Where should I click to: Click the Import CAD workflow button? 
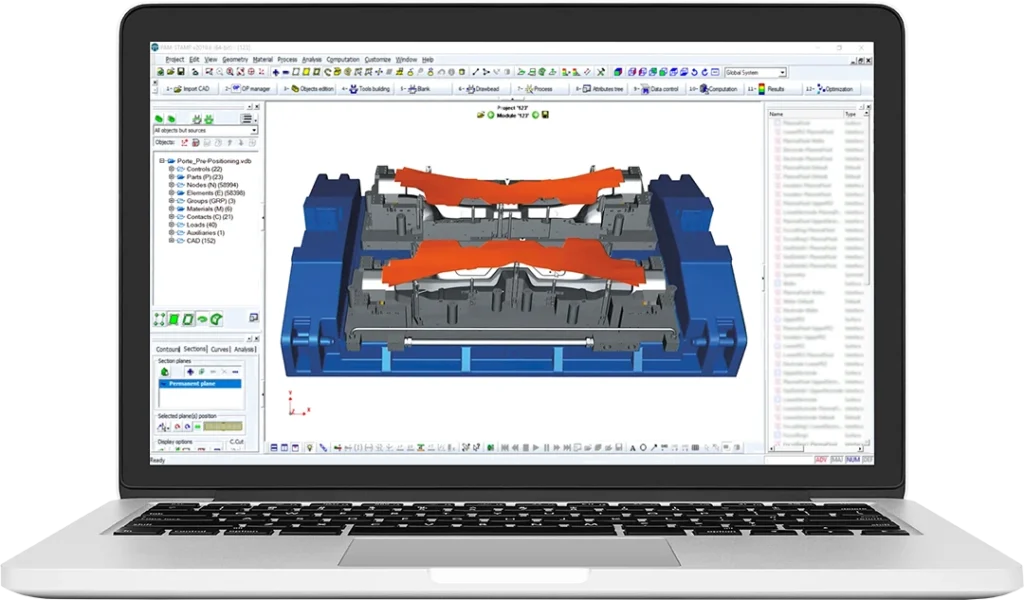(190, 89)
